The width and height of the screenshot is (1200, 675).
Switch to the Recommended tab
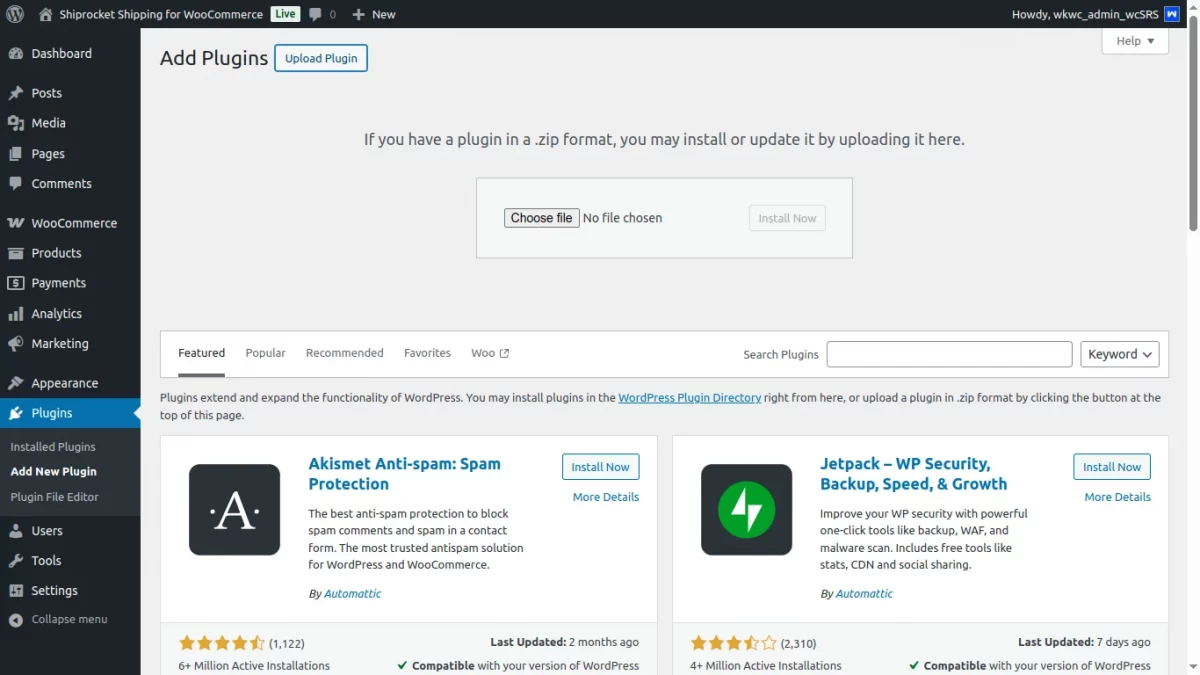[345, 353]
